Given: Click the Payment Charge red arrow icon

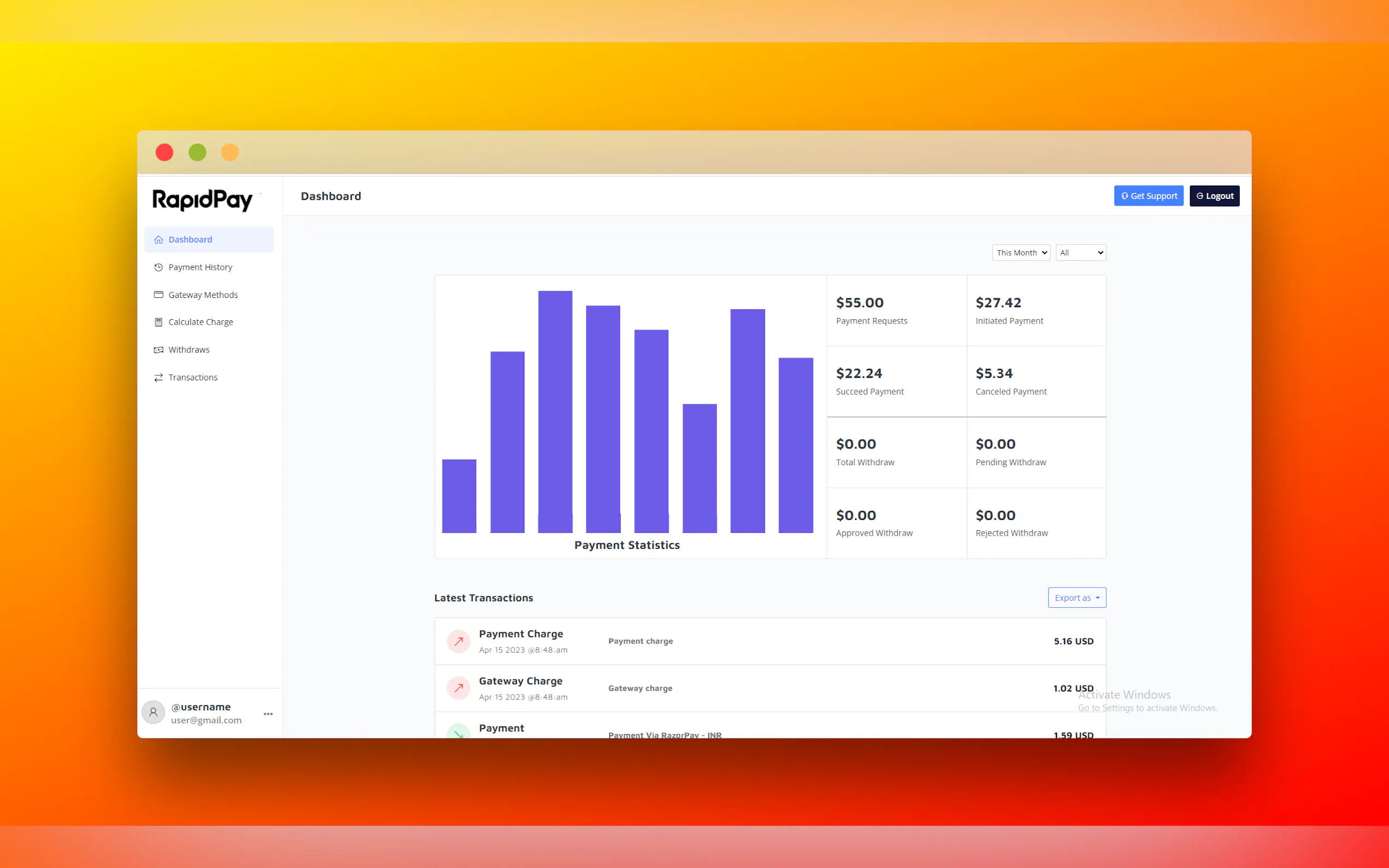Looking at the screenshot, I should [458, 641].
